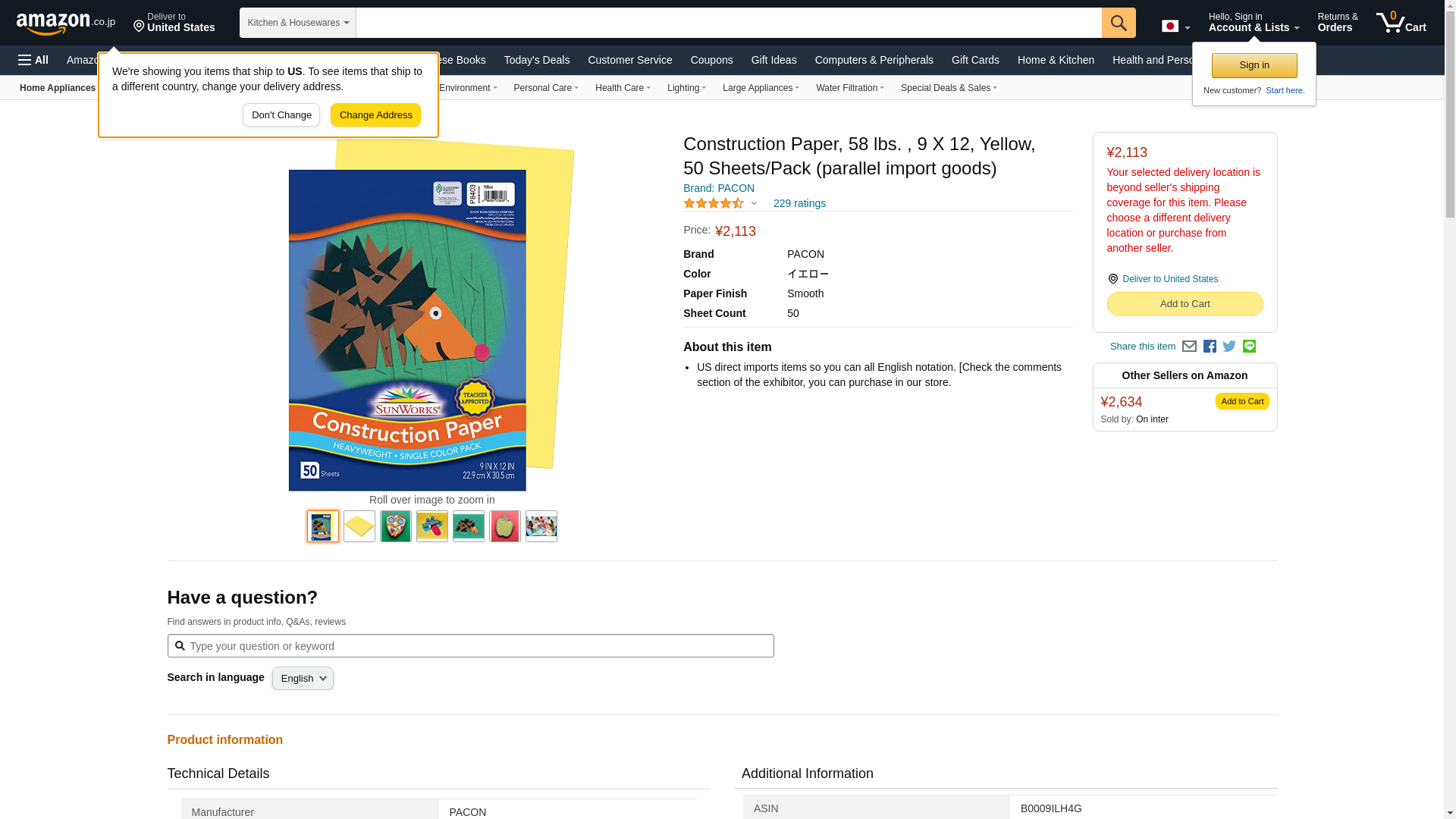Go to the Amazon.co.jp logo home
Viewport: 1456px width, 819px height.
click(66, 24)
